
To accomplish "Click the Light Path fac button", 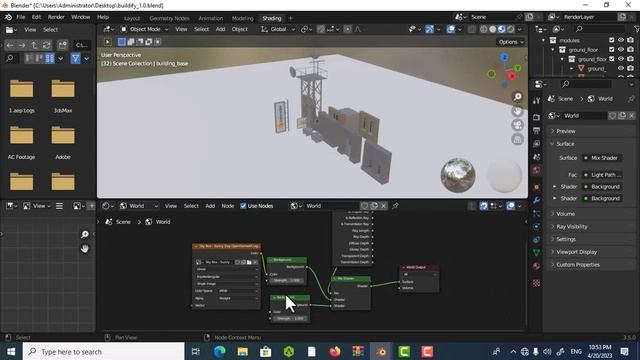I will click(x=602, y=175).
